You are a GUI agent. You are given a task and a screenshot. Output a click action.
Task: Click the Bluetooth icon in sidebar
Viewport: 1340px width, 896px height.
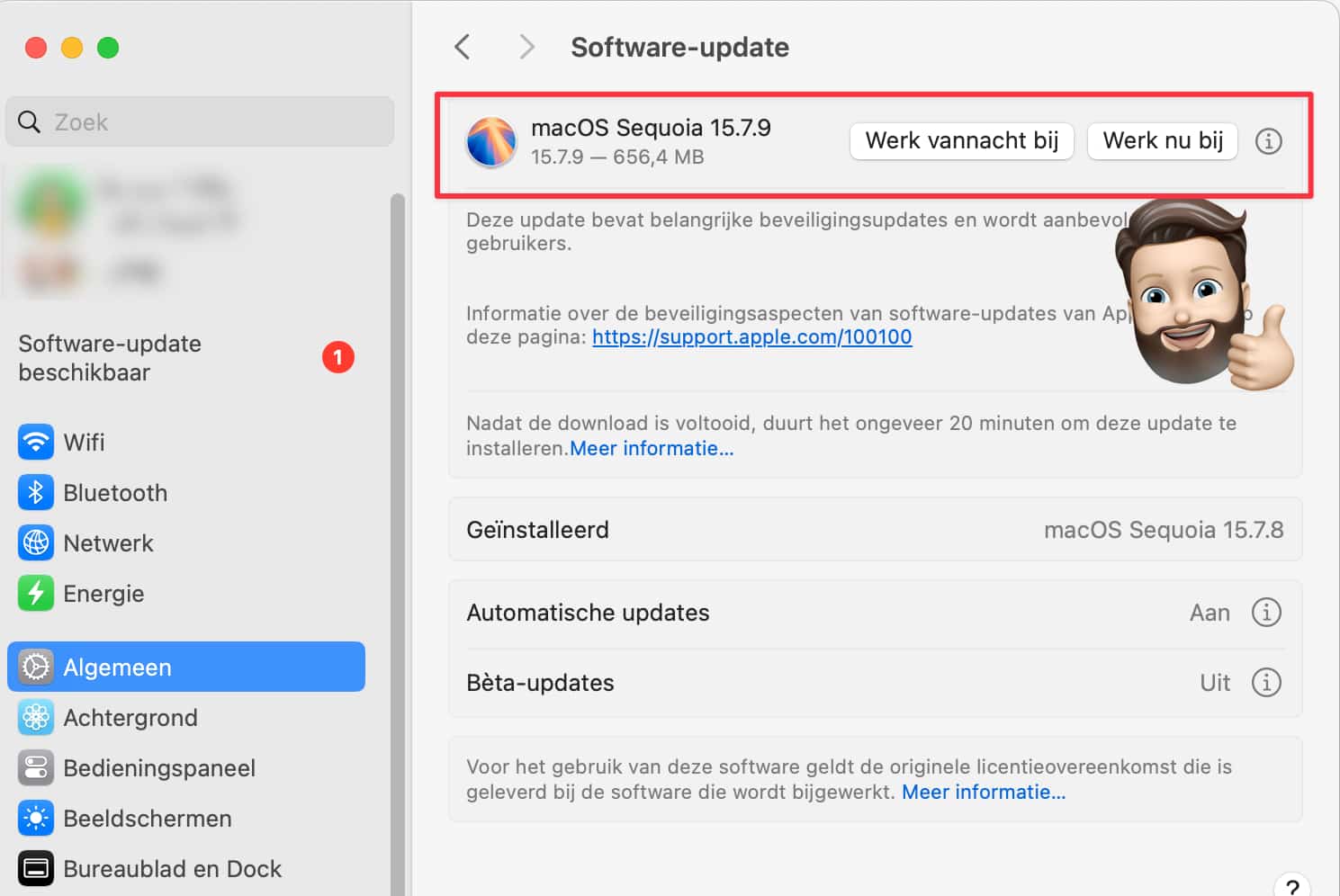coord(36,493)
